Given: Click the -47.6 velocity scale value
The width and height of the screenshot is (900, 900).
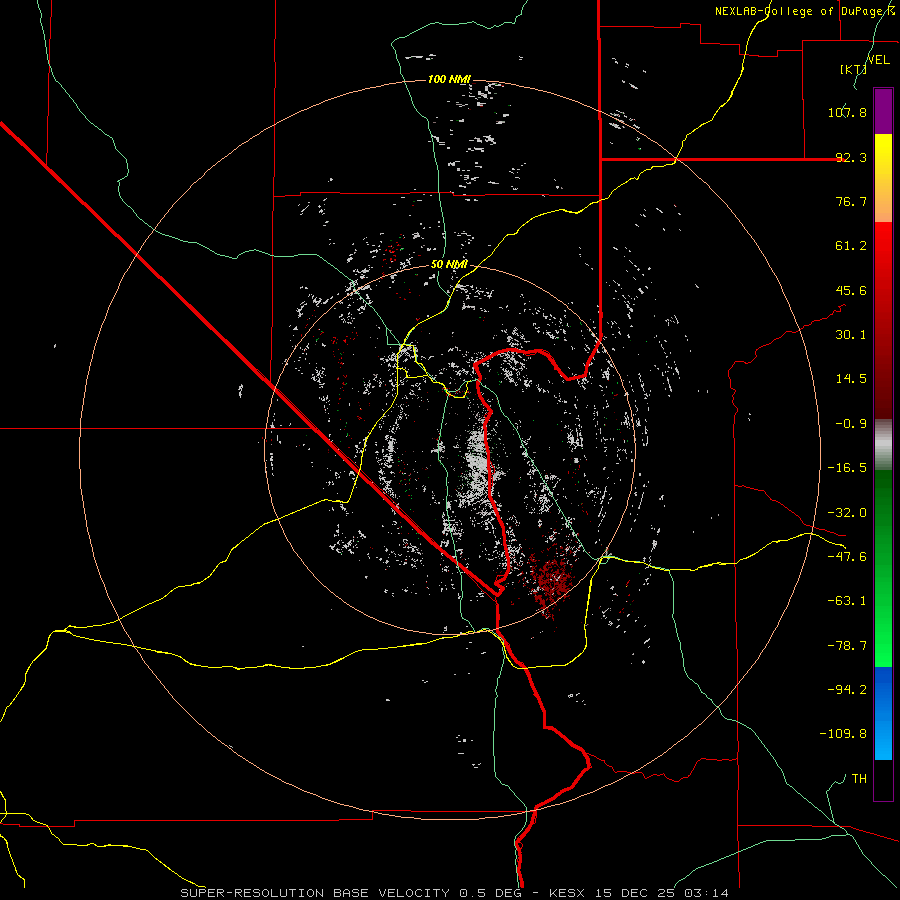Looking at the screenshot, I should point(847,557).
